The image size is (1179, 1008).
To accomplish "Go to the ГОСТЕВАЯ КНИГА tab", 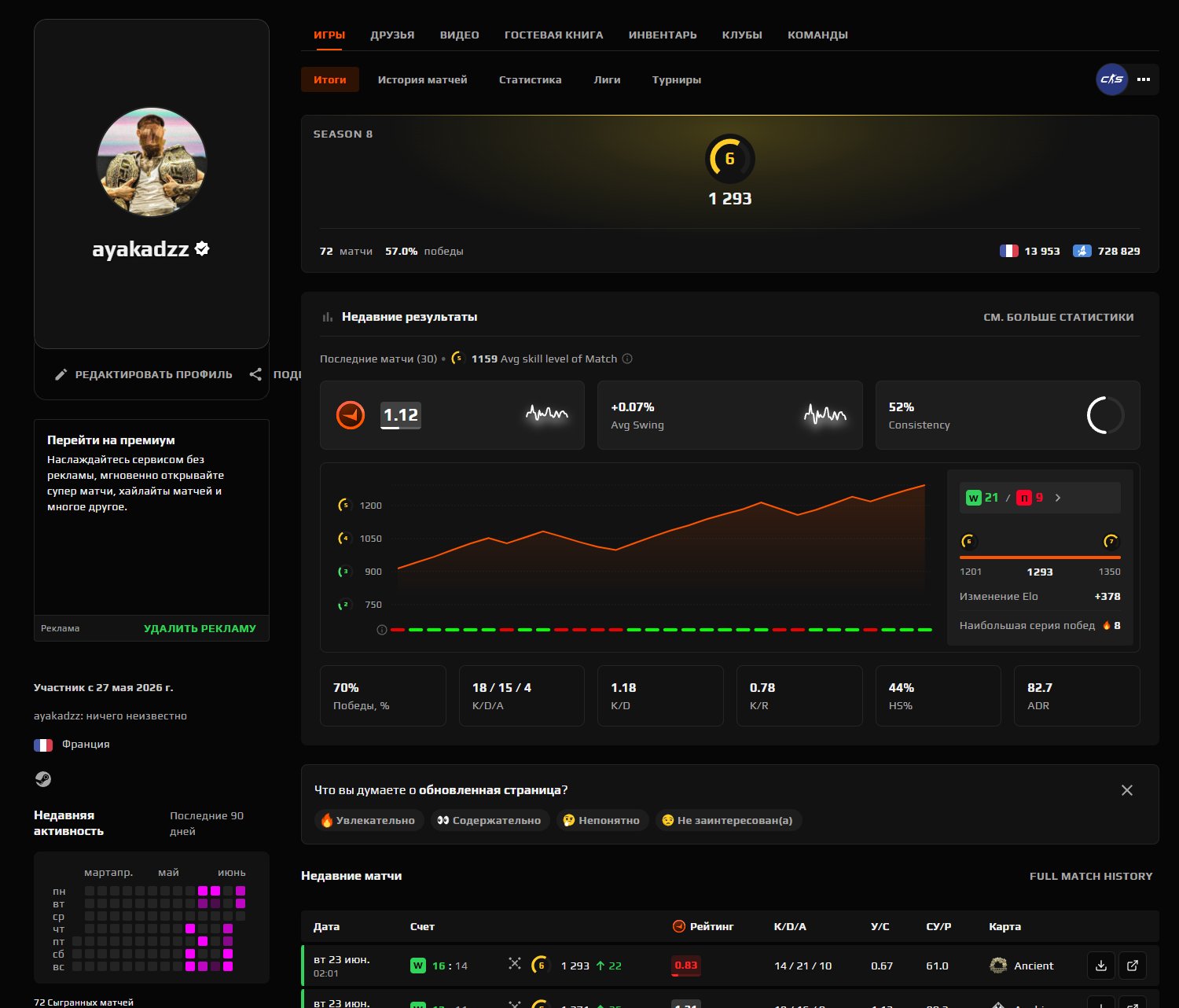I will [554, 35].
